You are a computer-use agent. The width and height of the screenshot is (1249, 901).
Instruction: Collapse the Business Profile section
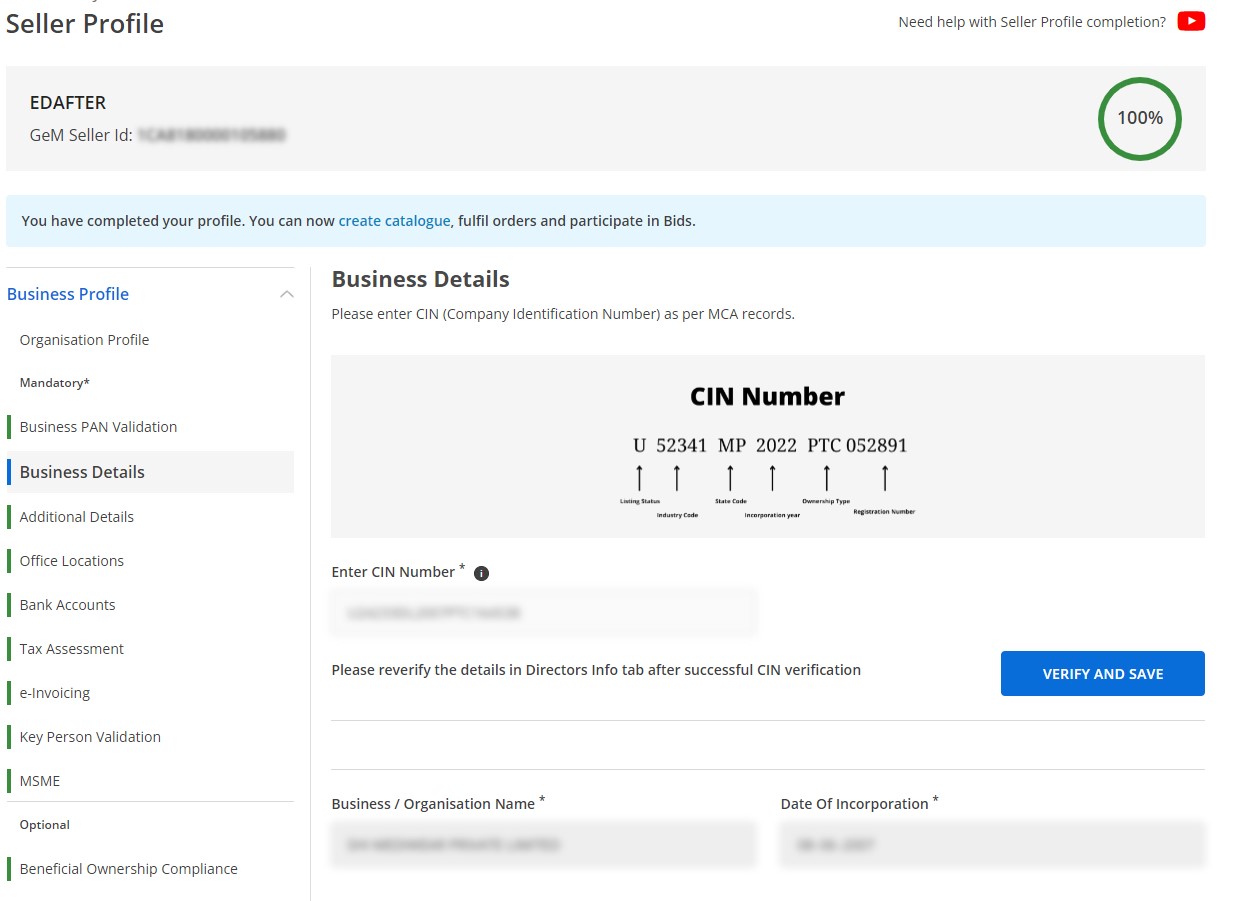(x=287, y=293)
